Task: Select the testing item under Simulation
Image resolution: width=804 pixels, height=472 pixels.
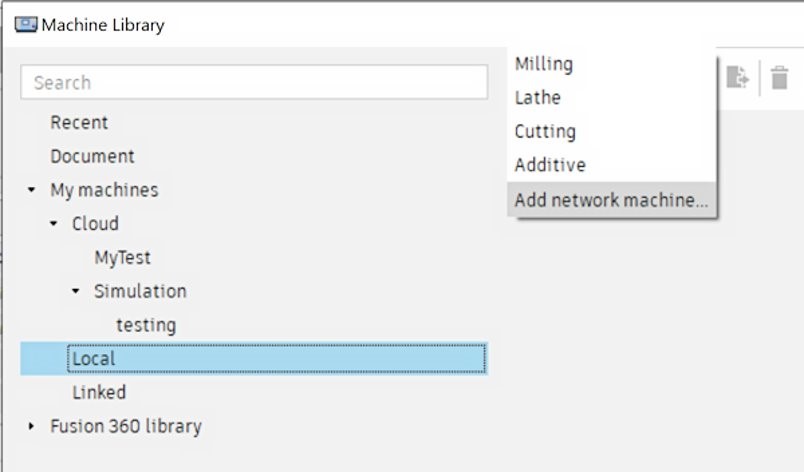Action: point(146,325)
